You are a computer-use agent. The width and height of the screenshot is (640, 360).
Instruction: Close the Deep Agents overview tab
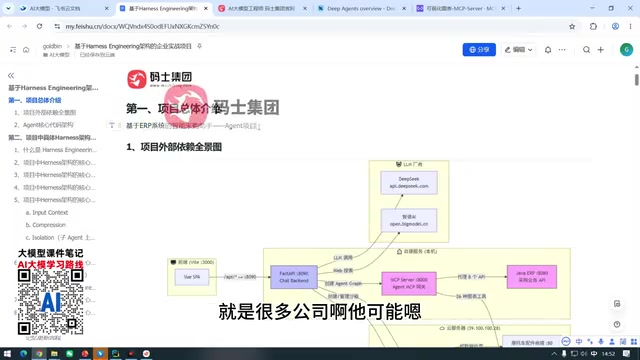pos(404,8)
